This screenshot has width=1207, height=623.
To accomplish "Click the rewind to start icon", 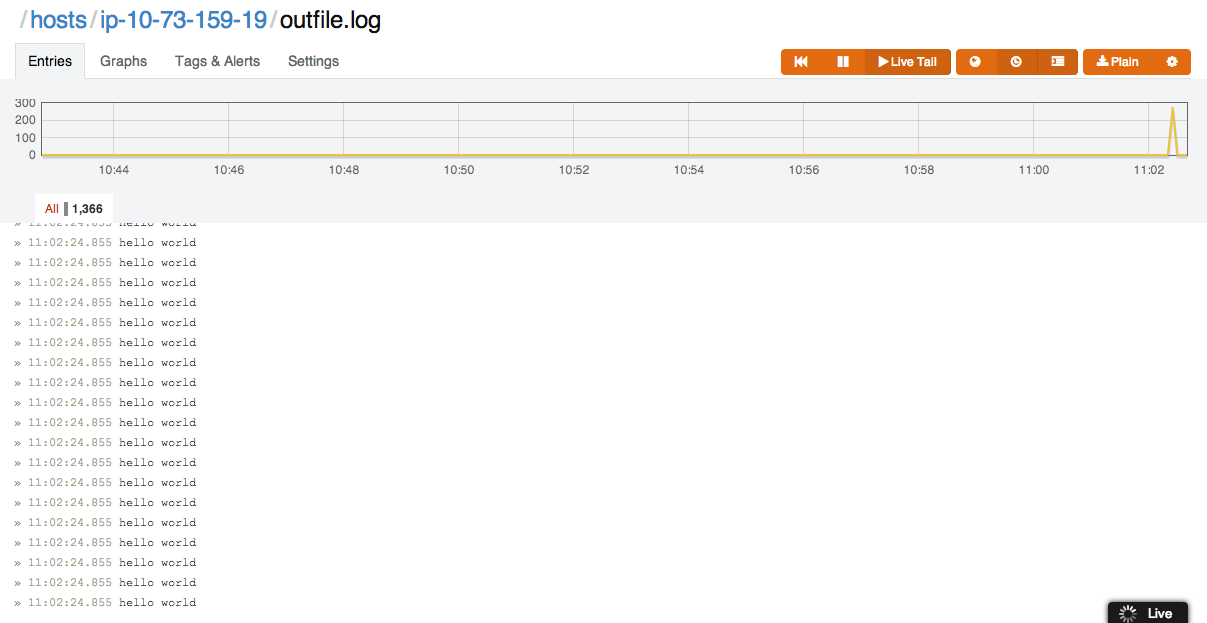I will click(x=801, y=62).
